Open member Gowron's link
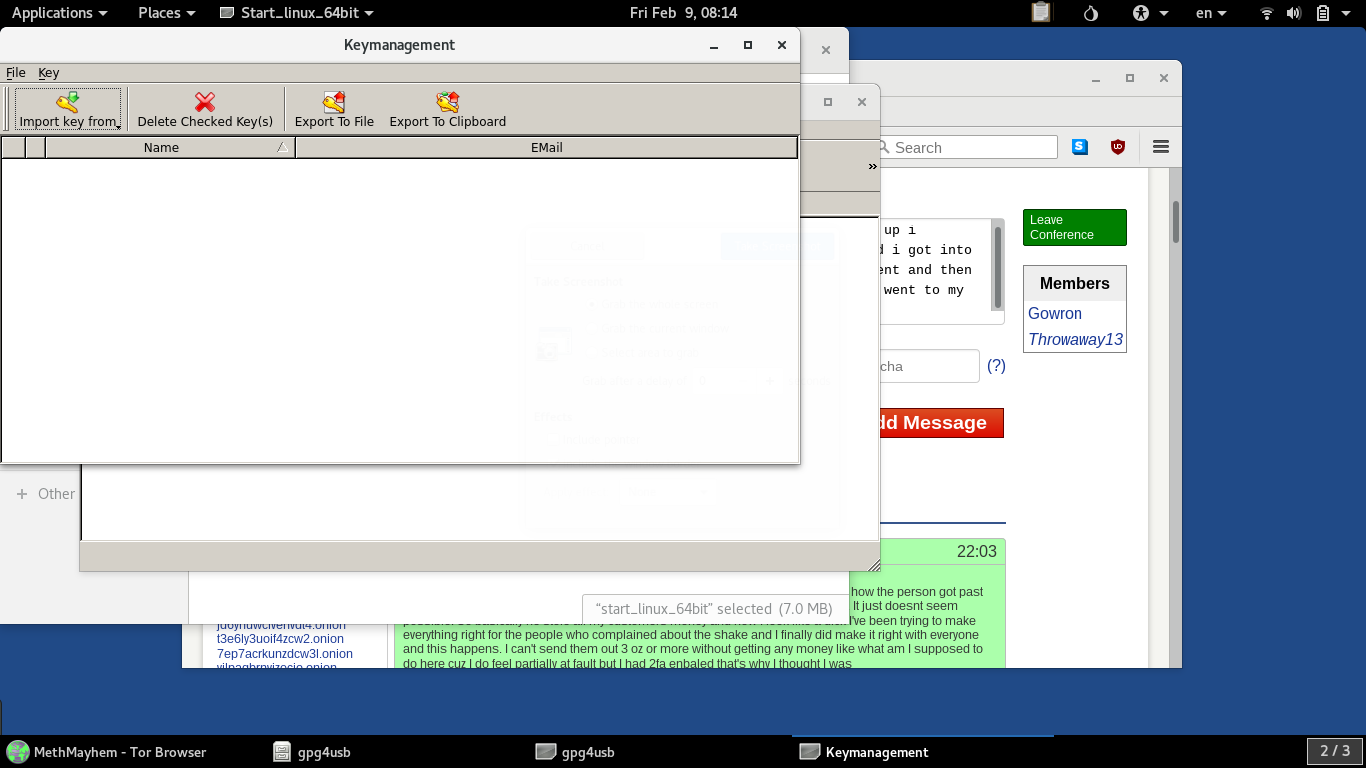Image resolution: width=1366 pixels, height=768 pixels. pos(1055,313)
